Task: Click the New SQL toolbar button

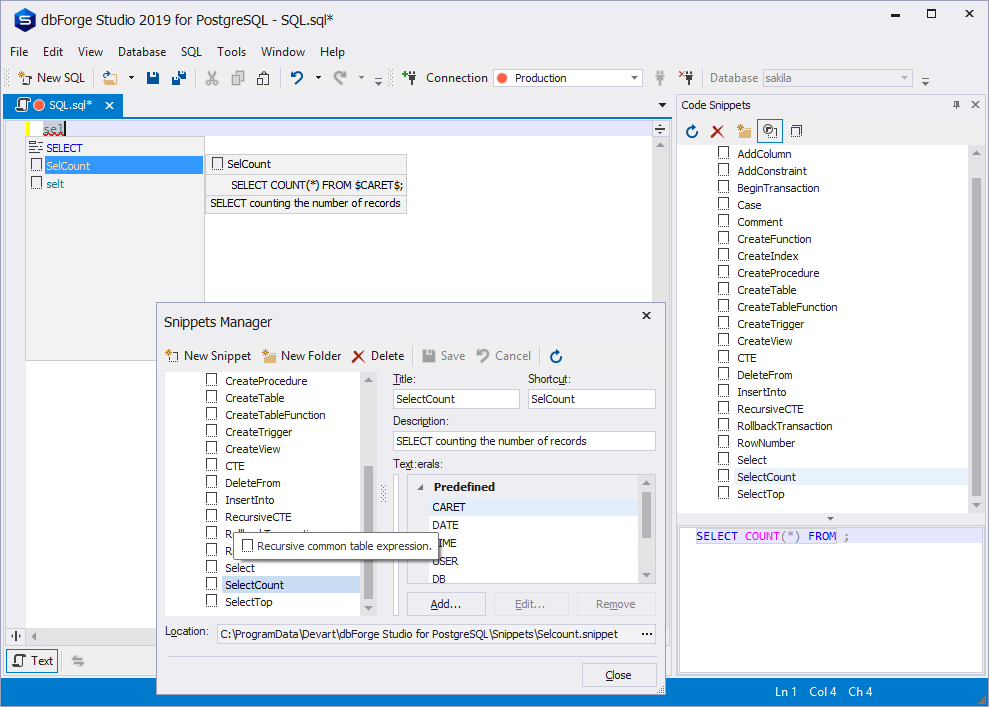Action: click(x=51, y=78)
